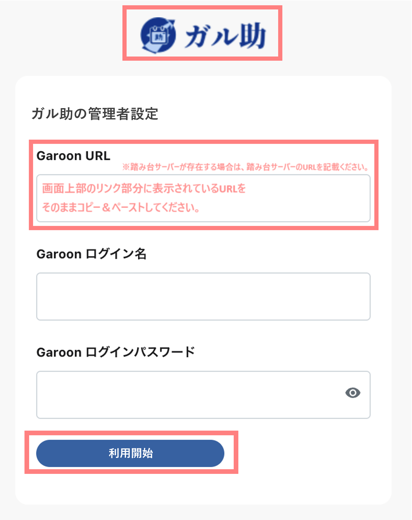Click the ガル助の管理者設定 heading

click(x=95, y=114)
